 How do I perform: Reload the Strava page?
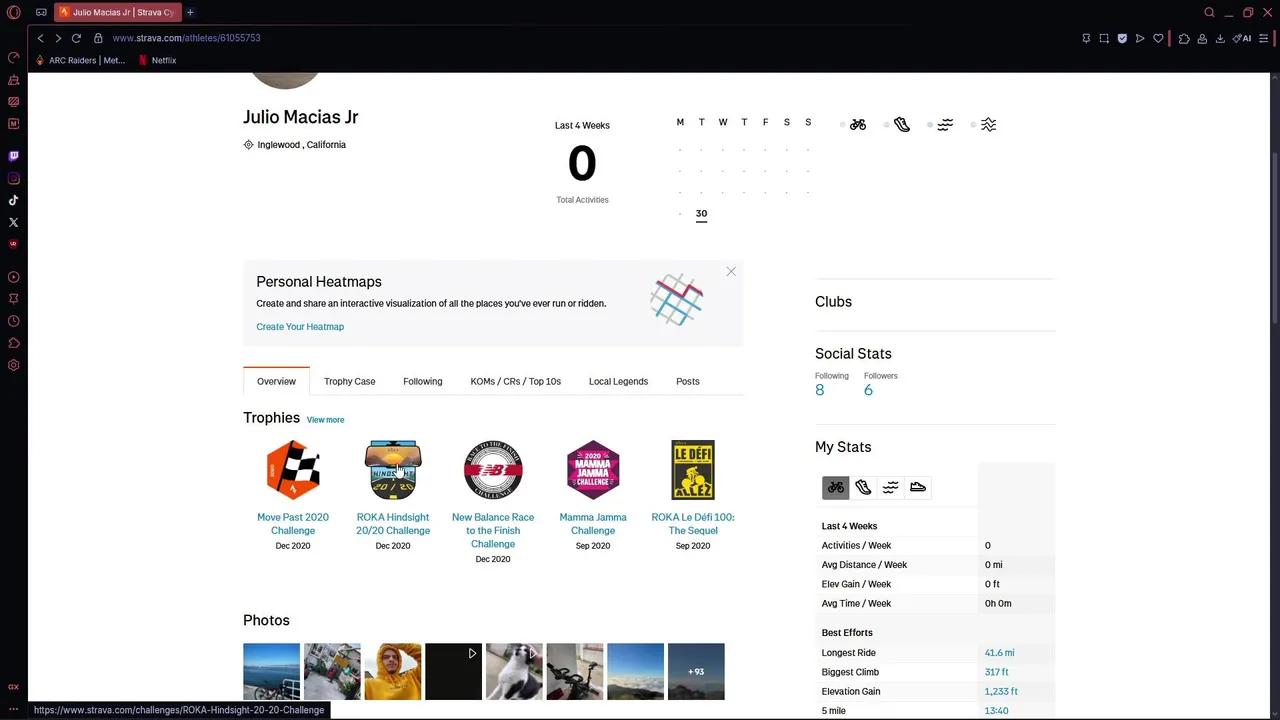click(76, 38)
